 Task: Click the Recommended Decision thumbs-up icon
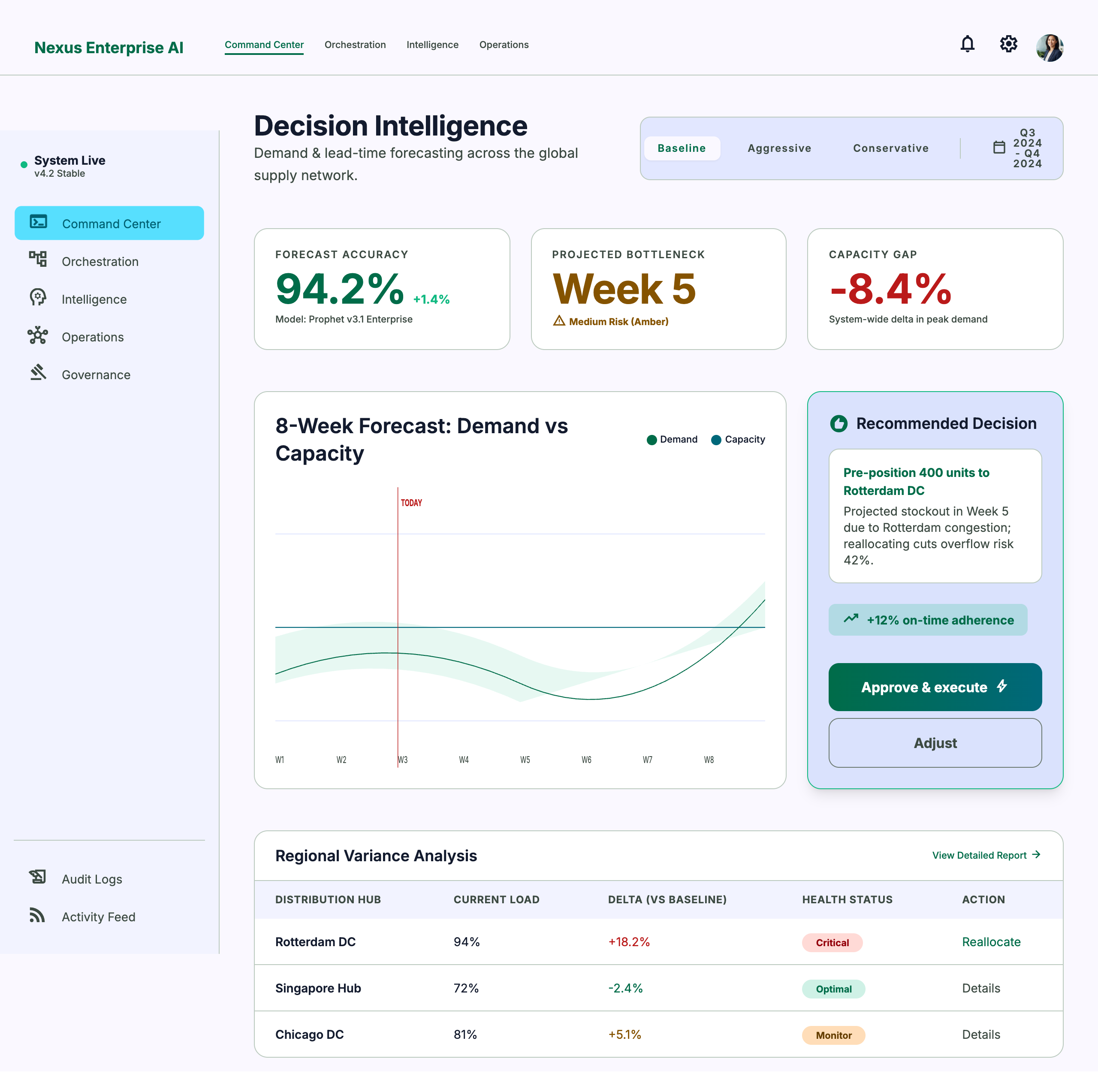[x=838, y=423]
